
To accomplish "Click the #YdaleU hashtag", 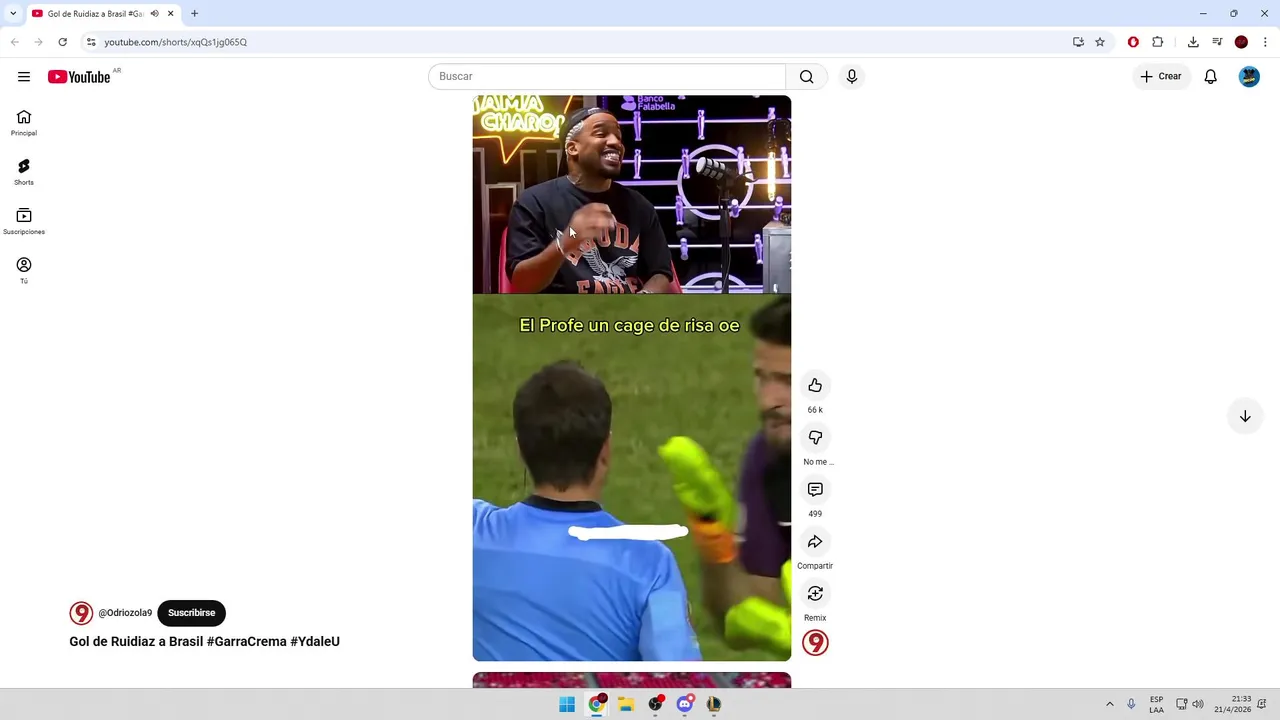I will 315,642.
